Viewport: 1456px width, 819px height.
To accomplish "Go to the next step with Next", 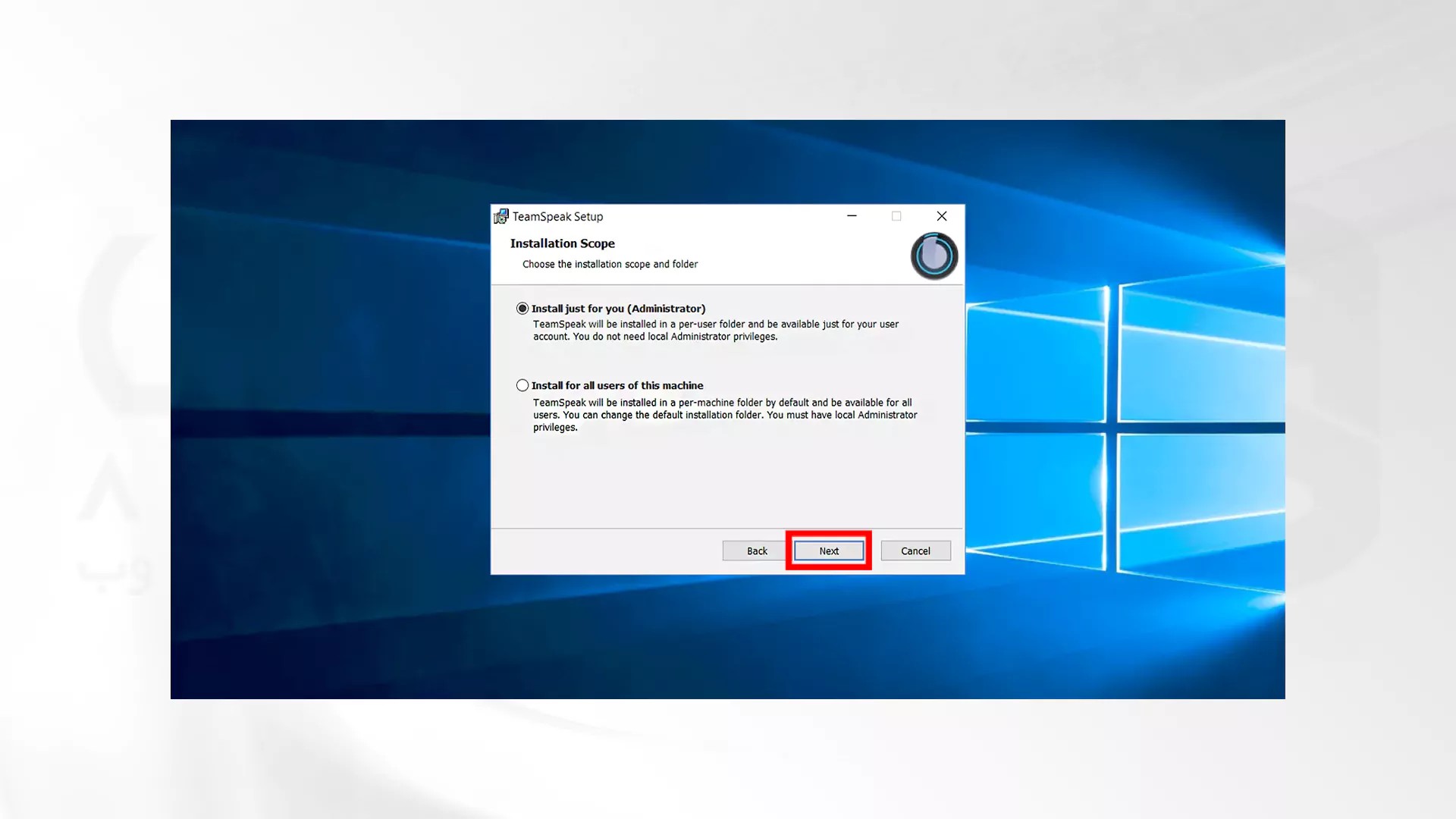I will [829, 551].
